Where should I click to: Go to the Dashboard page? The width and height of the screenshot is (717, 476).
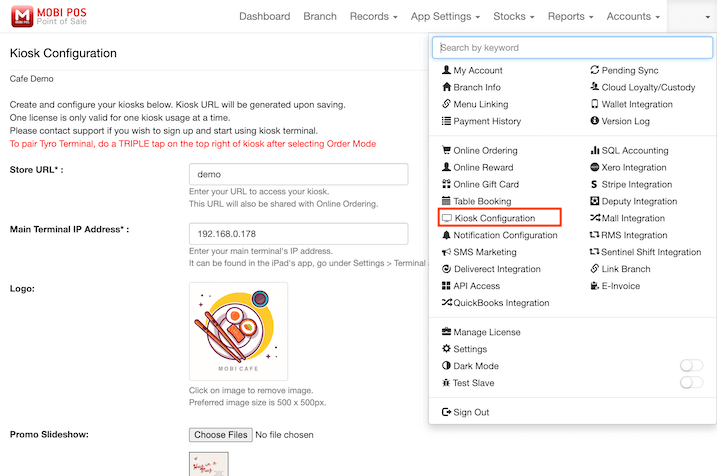coord(265,17)
